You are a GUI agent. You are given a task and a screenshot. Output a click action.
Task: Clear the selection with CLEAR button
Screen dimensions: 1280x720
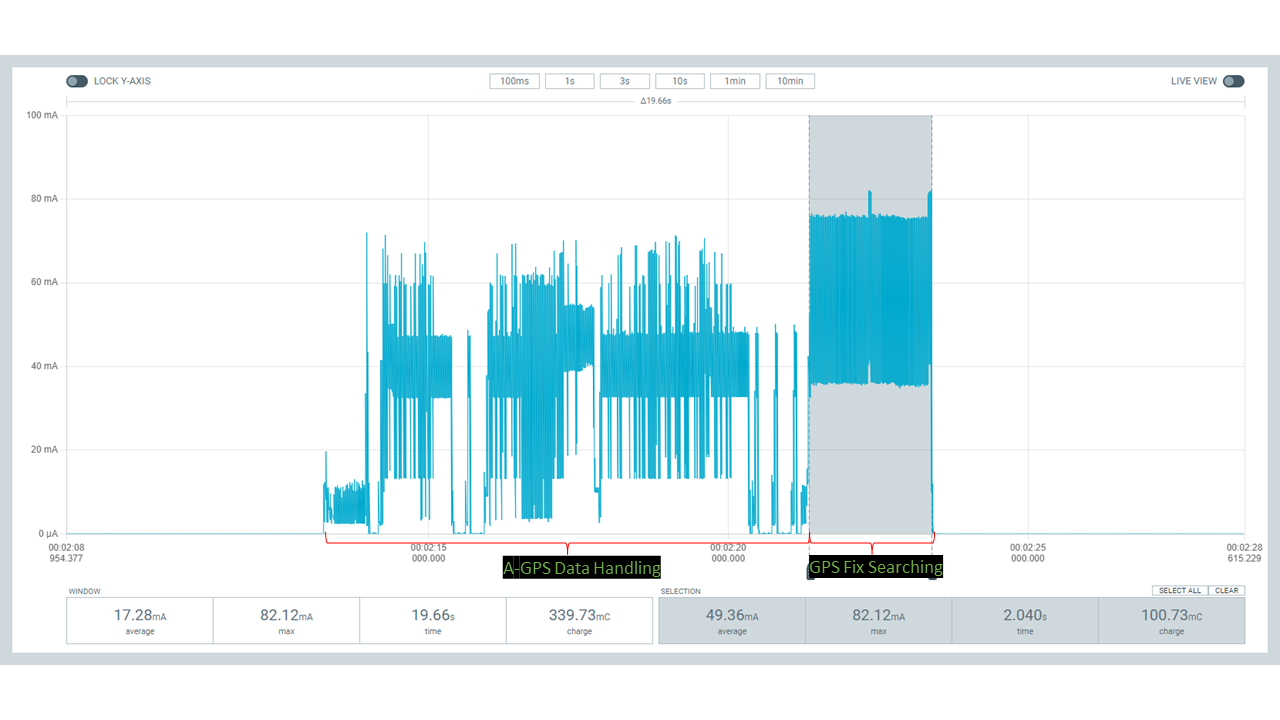point(1227,590)
